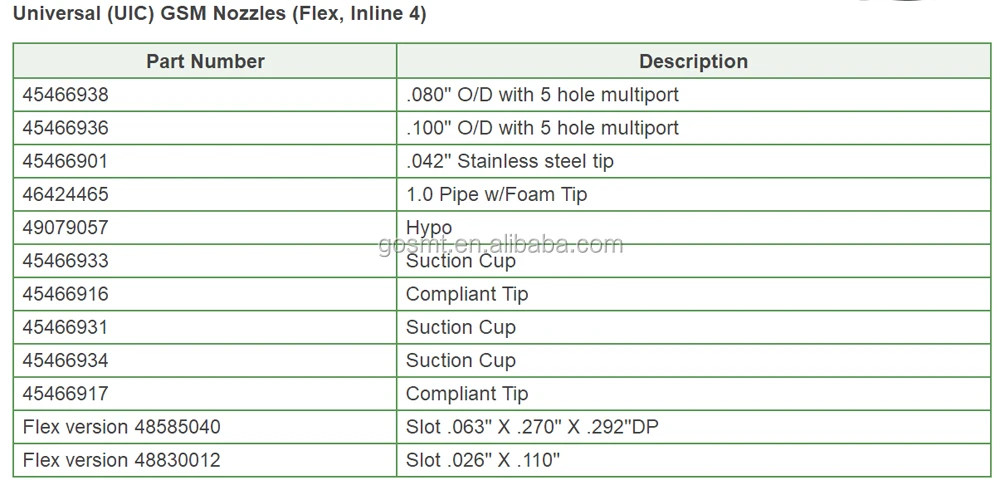Click the gosmt.en.alibaba.com watermark text

[501, 244]
